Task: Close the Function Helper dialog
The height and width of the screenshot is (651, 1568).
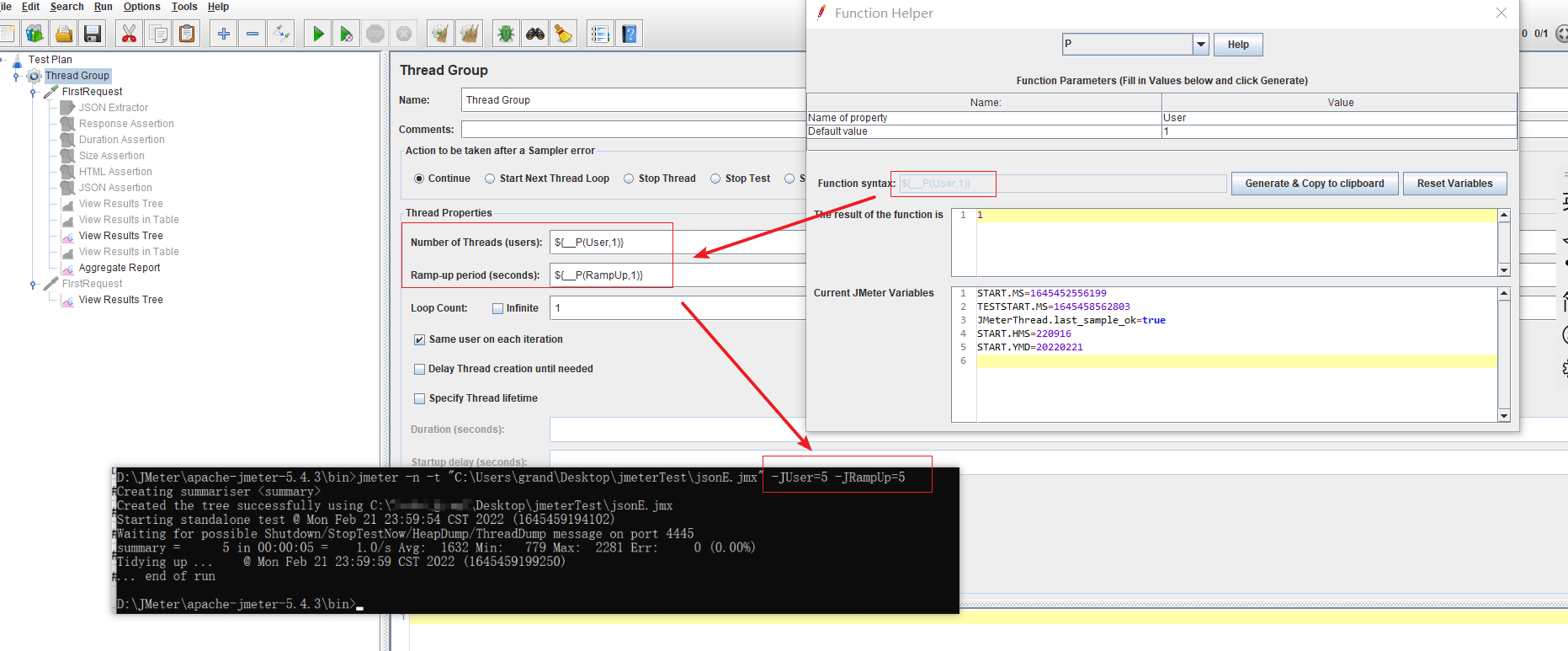Action: tap(1502, 13)
